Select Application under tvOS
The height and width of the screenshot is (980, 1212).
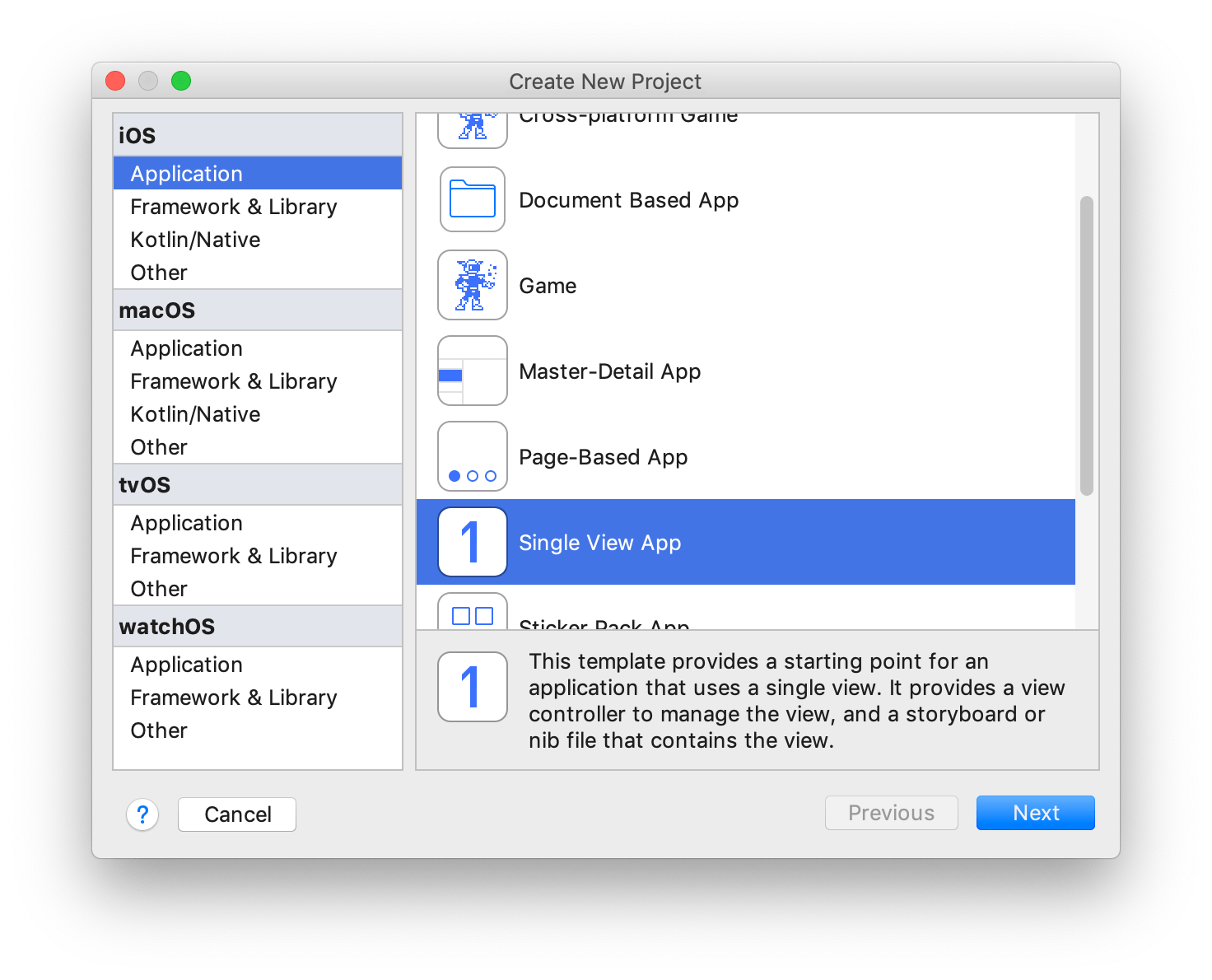click(x=258, y=523)
